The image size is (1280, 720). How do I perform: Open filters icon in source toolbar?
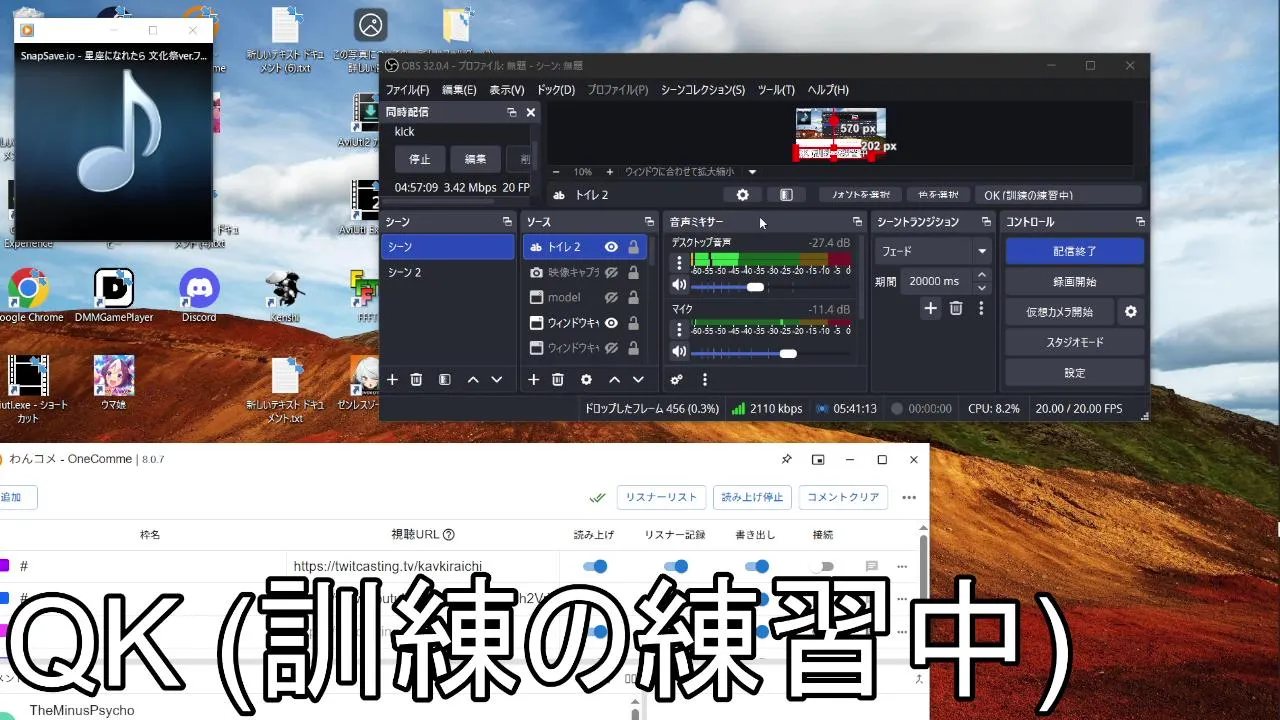tap(787, 195)
